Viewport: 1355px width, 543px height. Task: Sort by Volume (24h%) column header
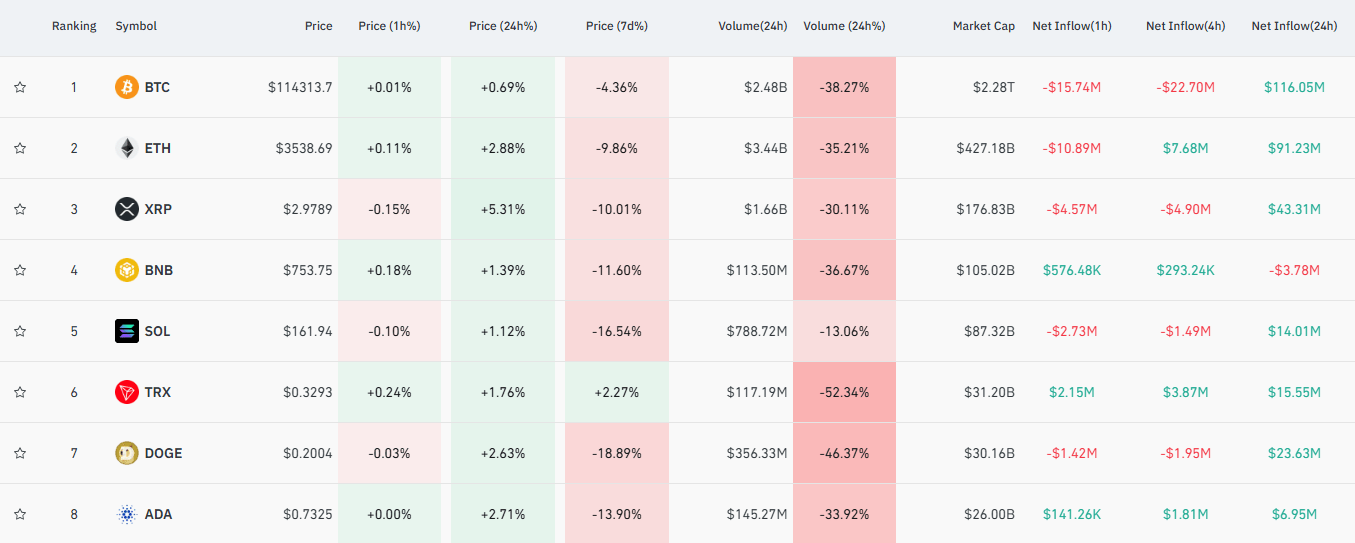pos(843,26)
